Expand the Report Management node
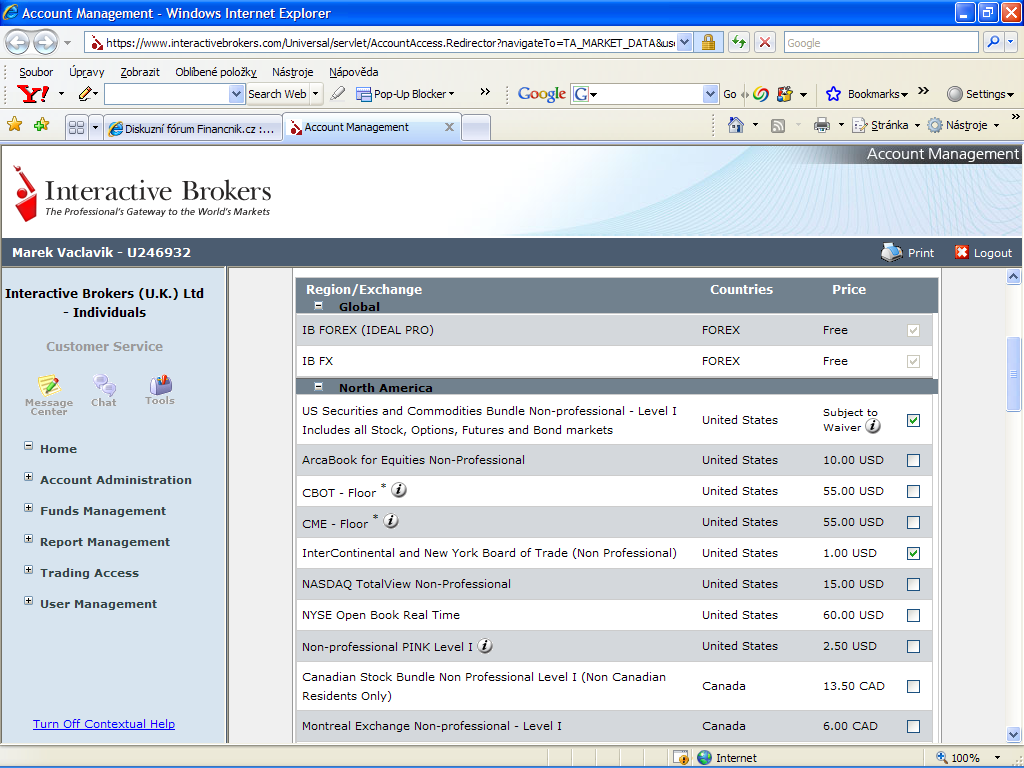1024x768 pixels. 28,539
